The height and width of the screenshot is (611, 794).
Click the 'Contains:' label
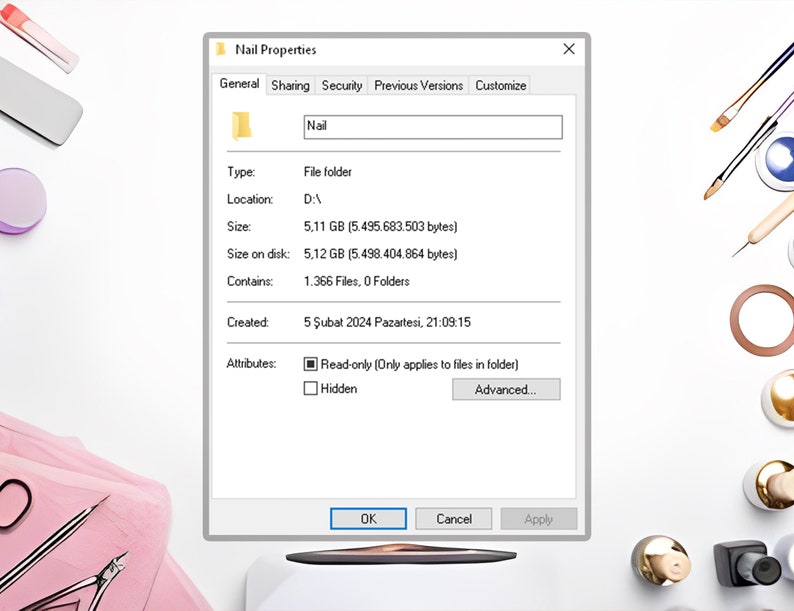[250, 281]
